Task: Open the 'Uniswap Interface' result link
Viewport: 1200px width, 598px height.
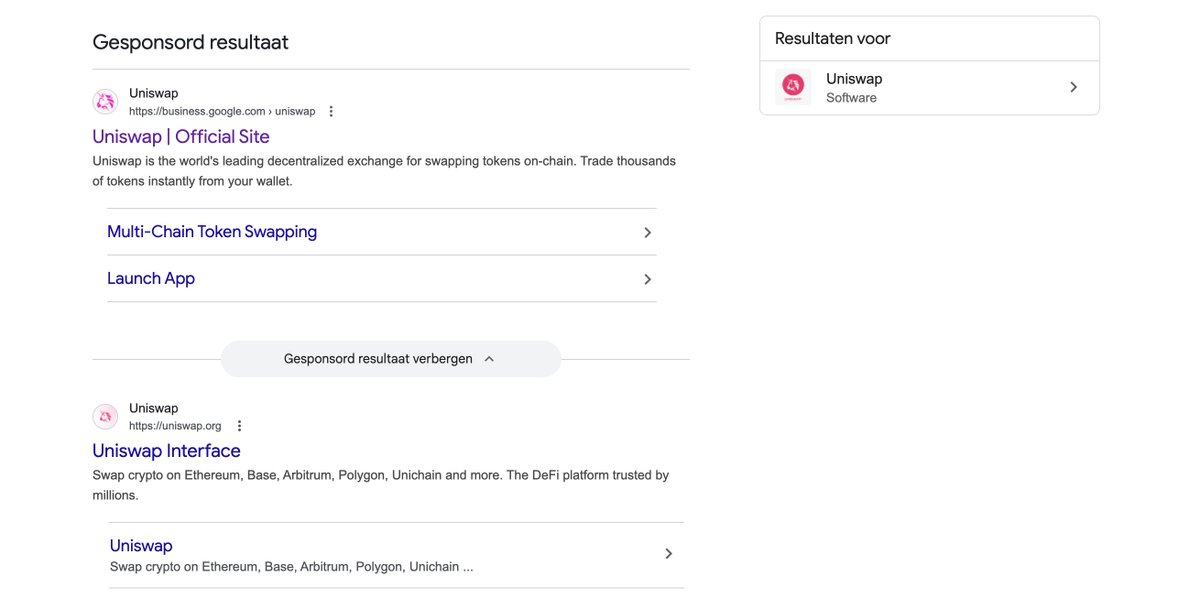Action: pos(166,451)
